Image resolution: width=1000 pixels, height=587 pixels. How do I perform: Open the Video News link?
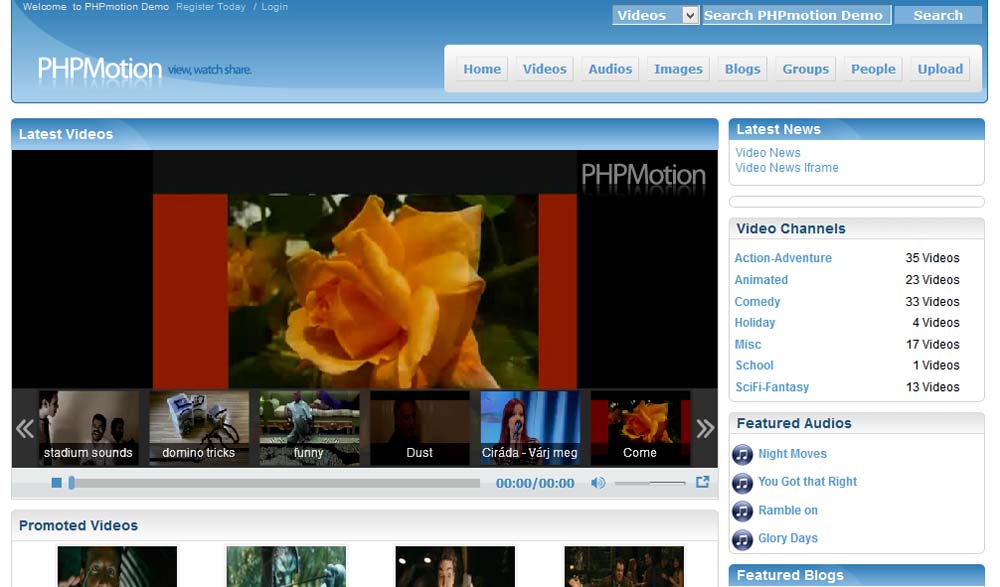(768, 152)
